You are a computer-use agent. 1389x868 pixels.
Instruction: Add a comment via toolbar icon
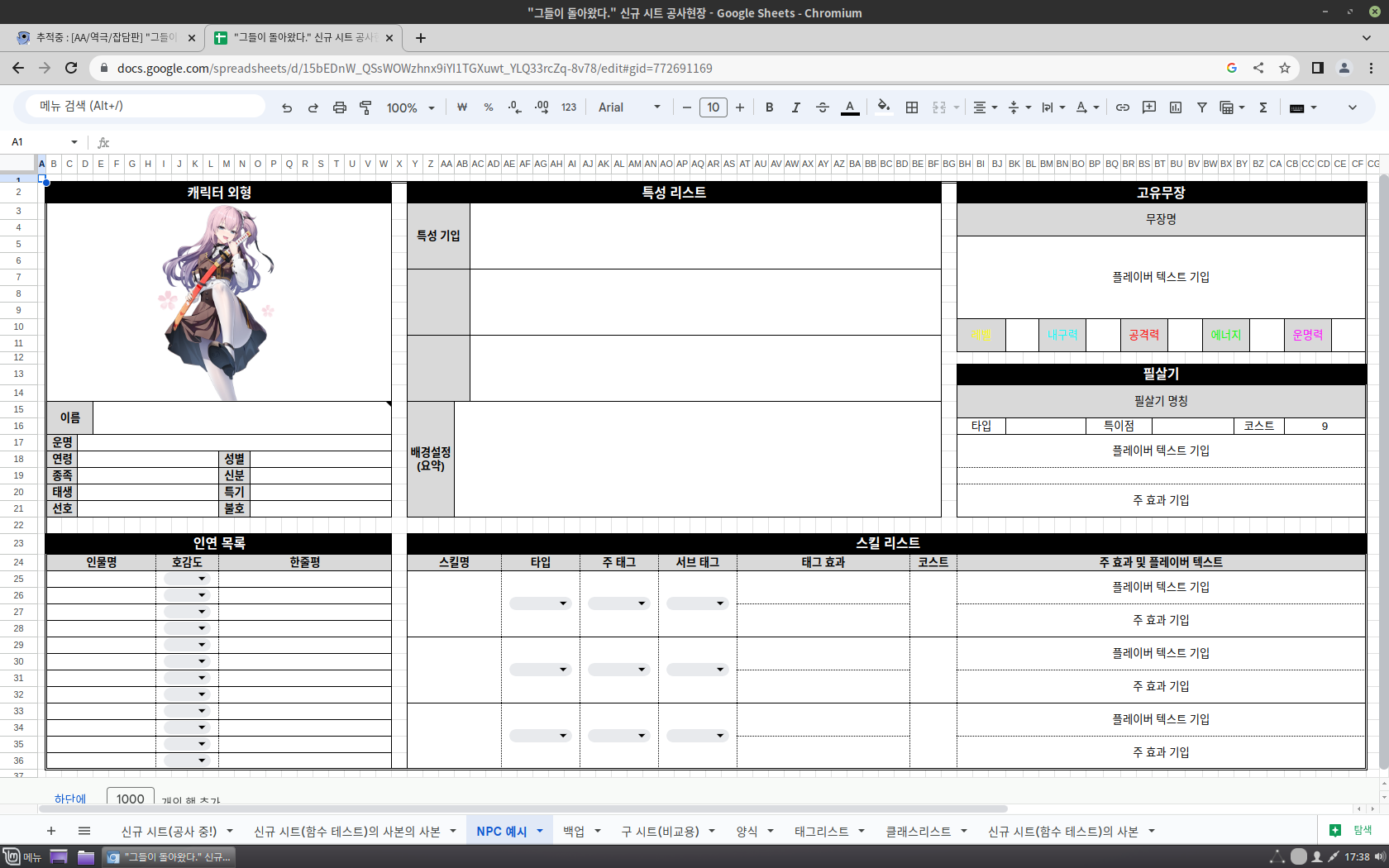1148,107
